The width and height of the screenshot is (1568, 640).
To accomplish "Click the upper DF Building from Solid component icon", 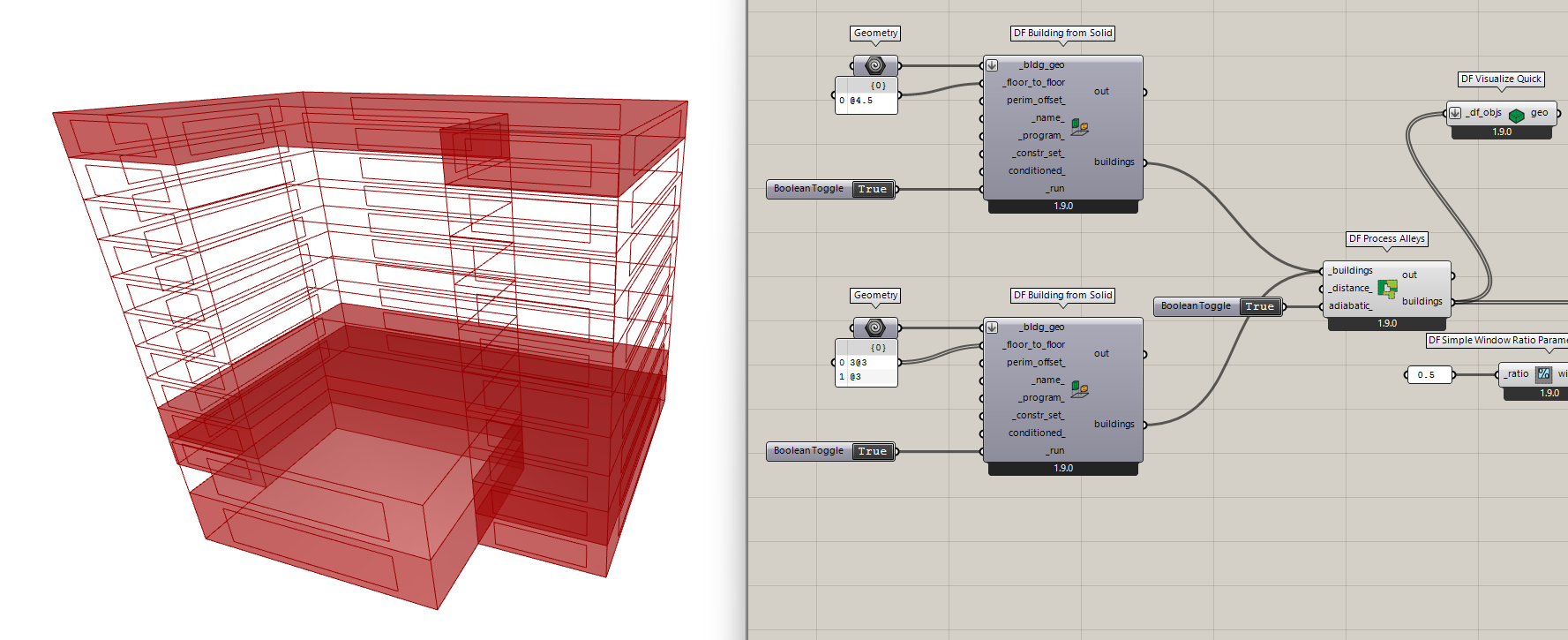I will (1079, 128).
